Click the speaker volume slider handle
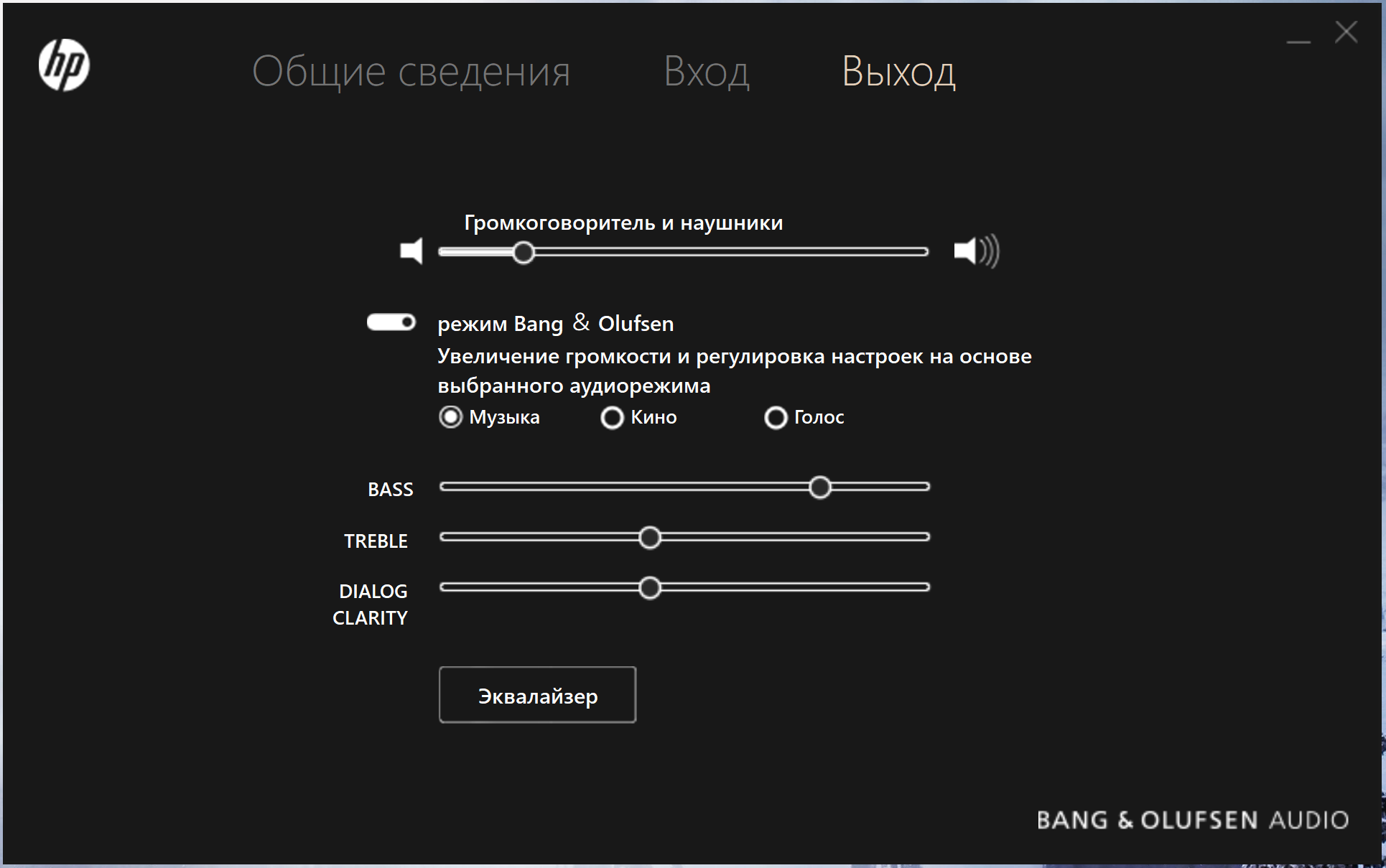This screenshot has width=1386, height=868. 524,252
